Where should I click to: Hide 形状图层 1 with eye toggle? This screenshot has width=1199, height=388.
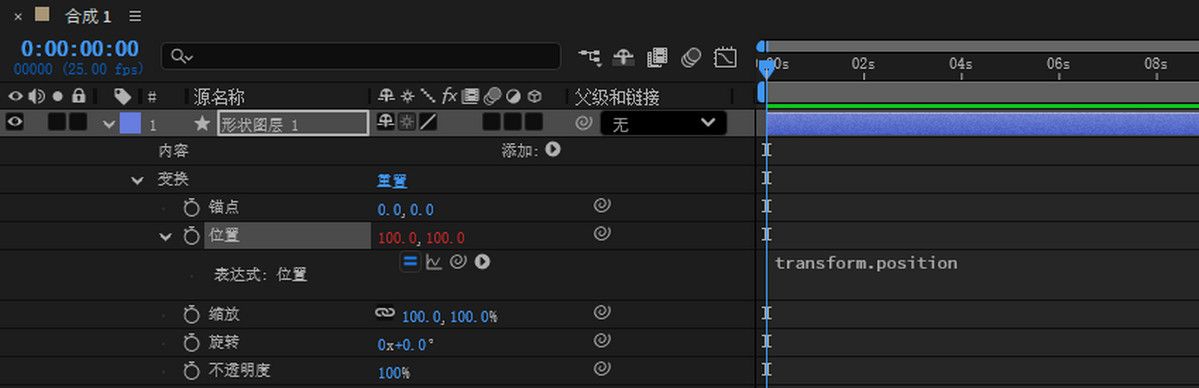pos(15,122)
